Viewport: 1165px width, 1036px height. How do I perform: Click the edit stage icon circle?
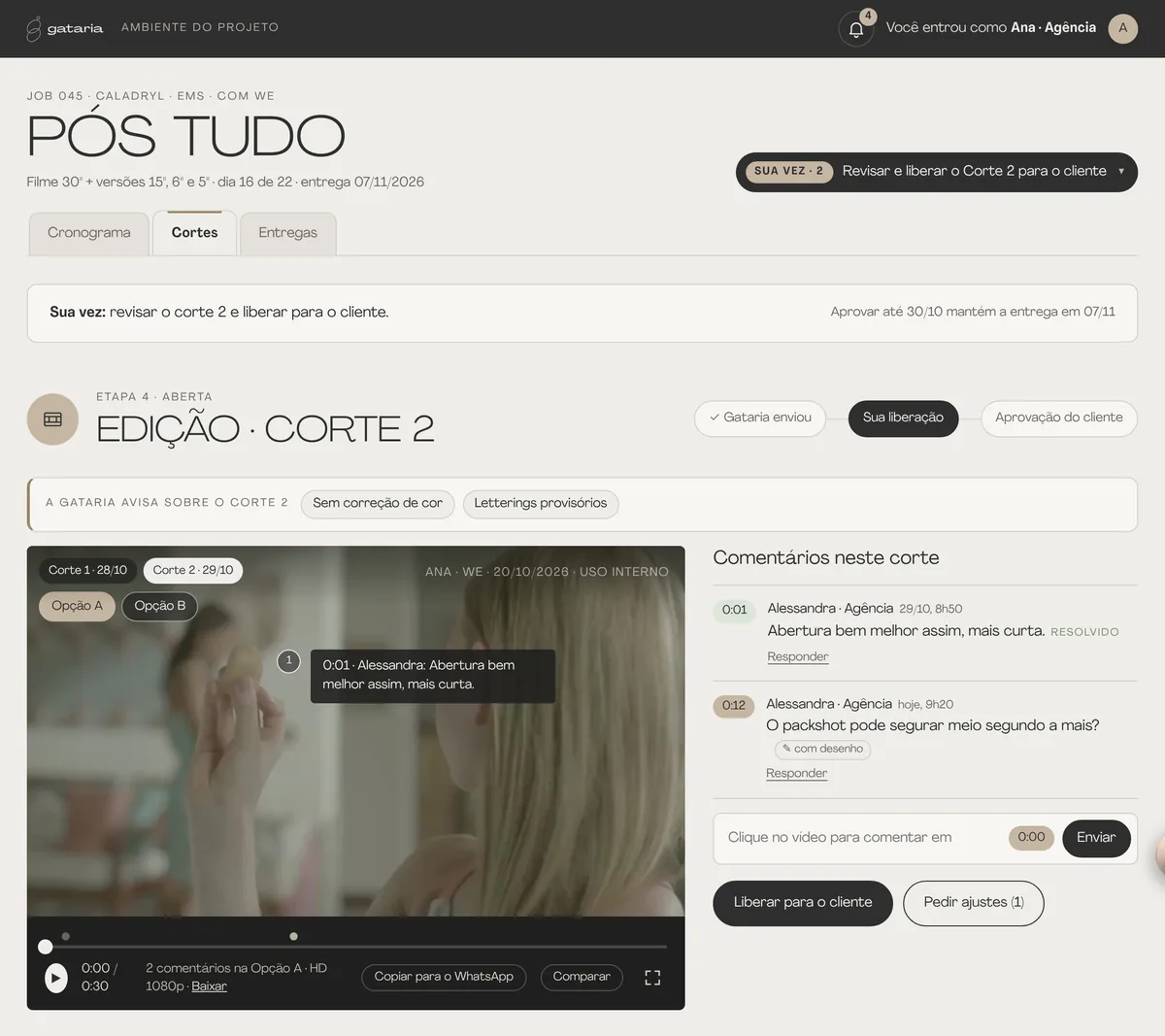[x=52, y=419]
